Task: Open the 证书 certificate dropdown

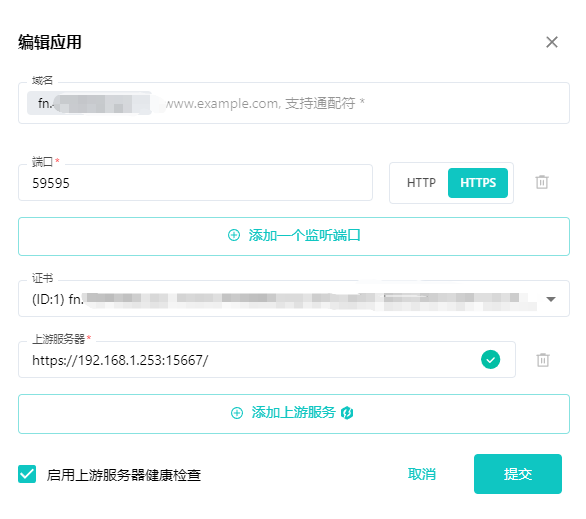Action: click(x=294, y=299)
